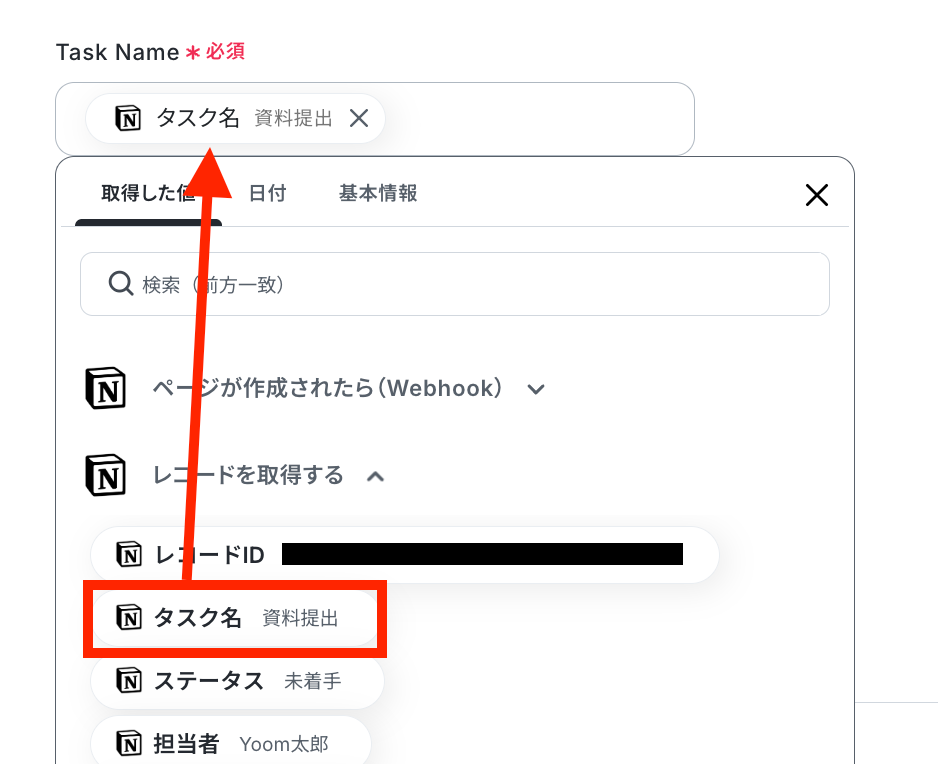Screen dimensions: 938x764
Task: Remove the タスク名 chip from Task Name field
Action: pos(359,118)
